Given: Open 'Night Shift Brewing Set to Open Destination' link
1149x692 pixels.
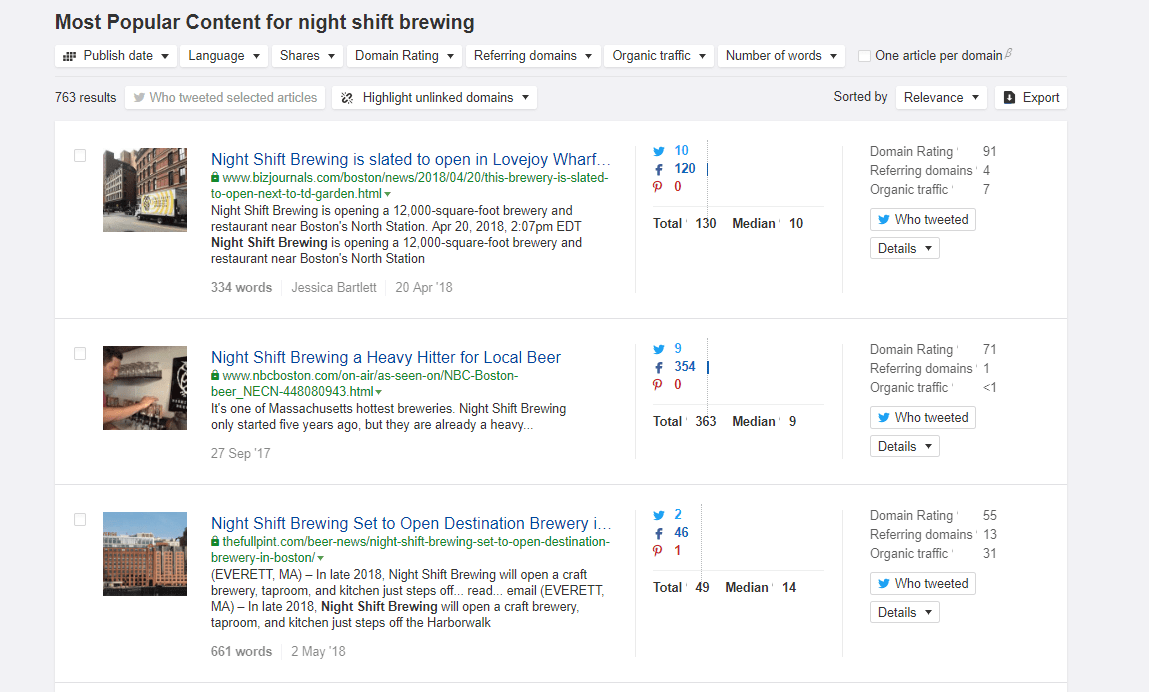Looking at the screenshot, I should [410, 523].
